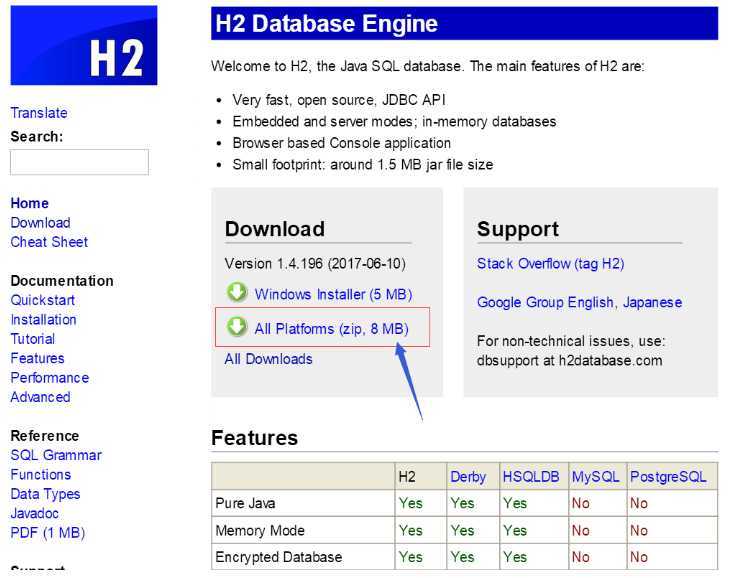Open the Download sidebar link
738x578 pixels.
click(x=40, y=223)
